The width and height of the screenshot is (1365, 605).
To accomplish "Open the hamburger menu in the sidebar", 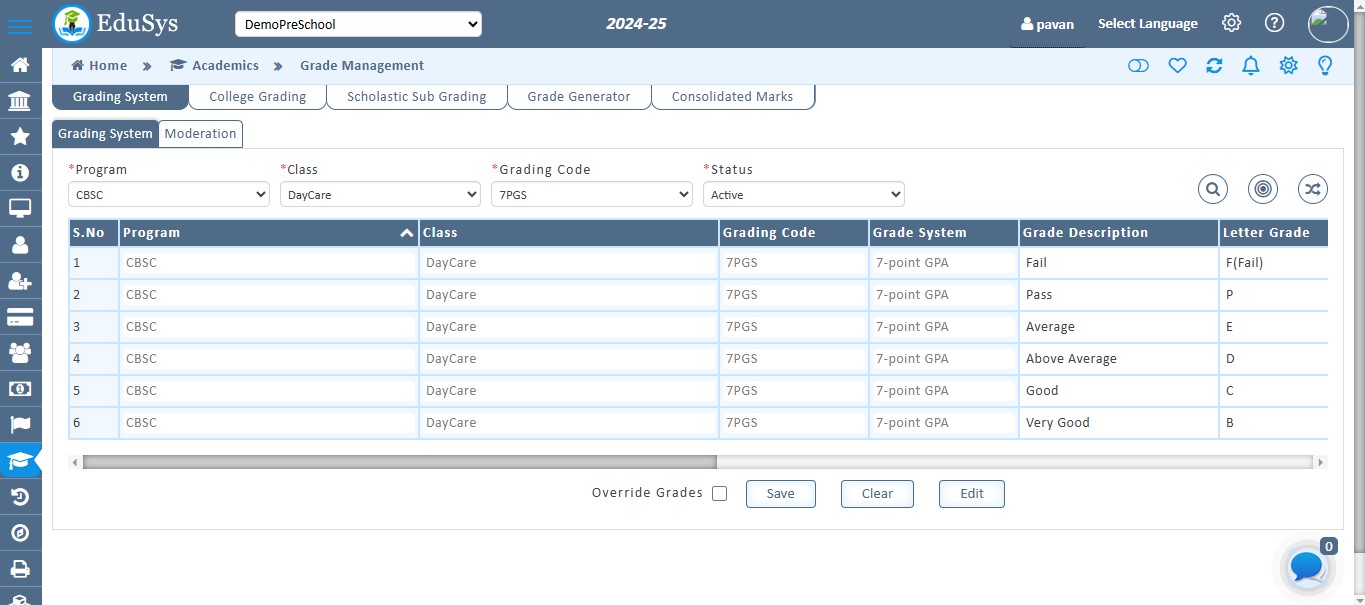I will (19, 26).
